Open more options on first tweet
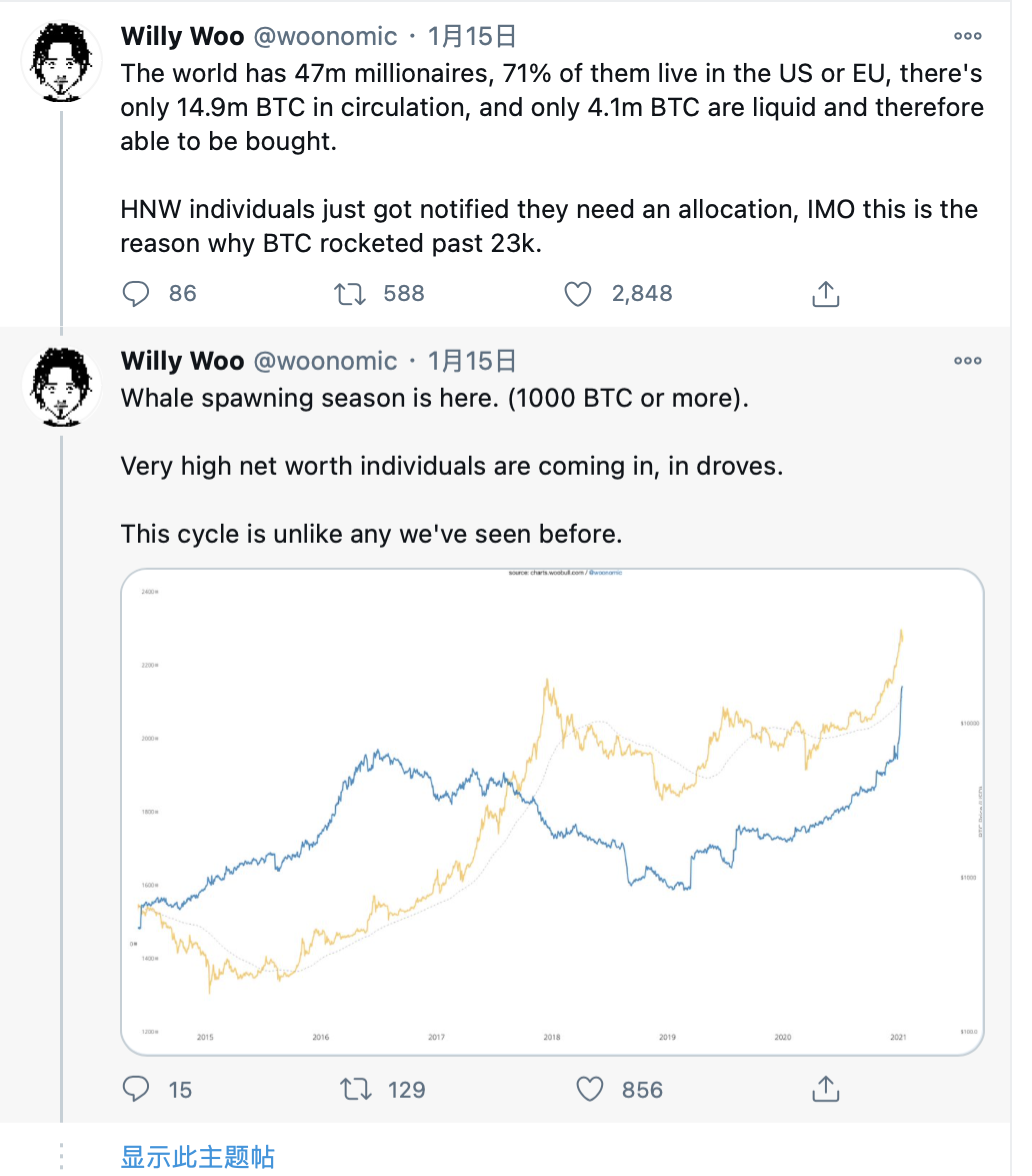This screenshot has width=1032, height=1176. [968, 36]
